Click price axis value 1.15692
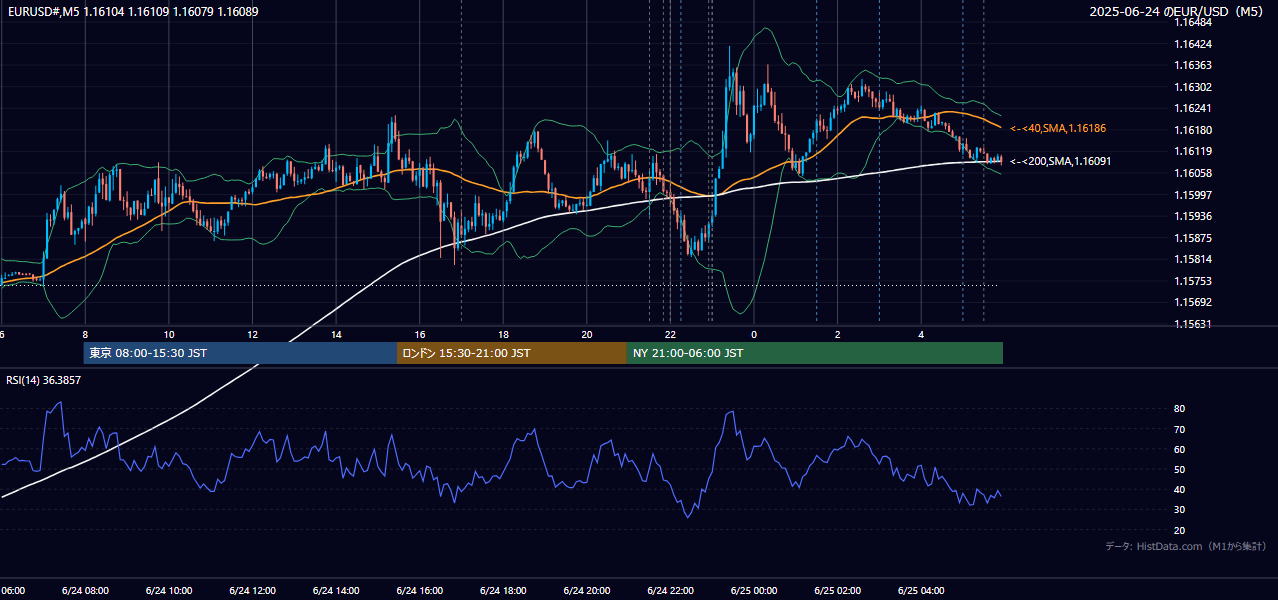The height and width of the screenshot is (600, 1278). pos(1193,302)
